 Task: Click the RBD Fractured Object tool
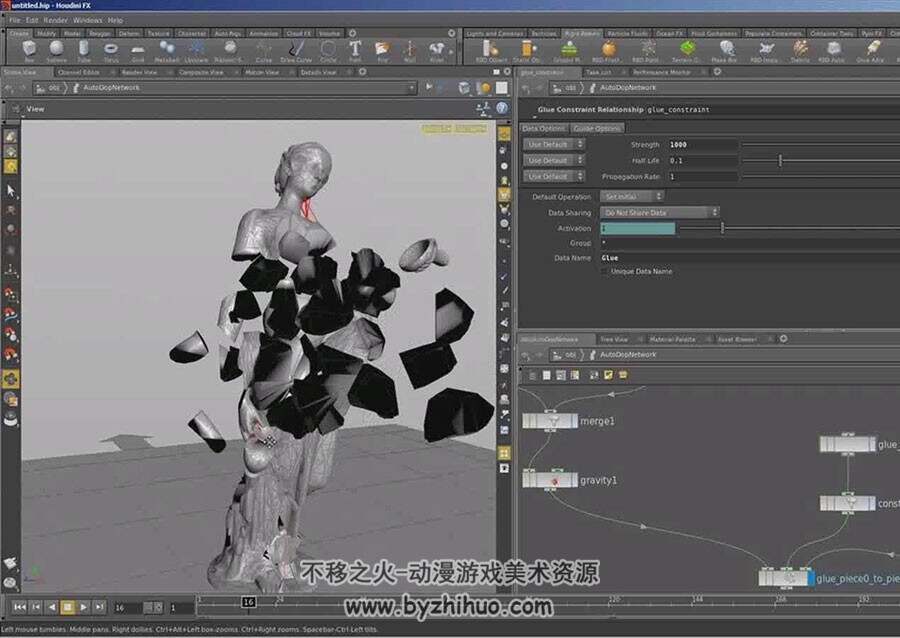[608, 52]
